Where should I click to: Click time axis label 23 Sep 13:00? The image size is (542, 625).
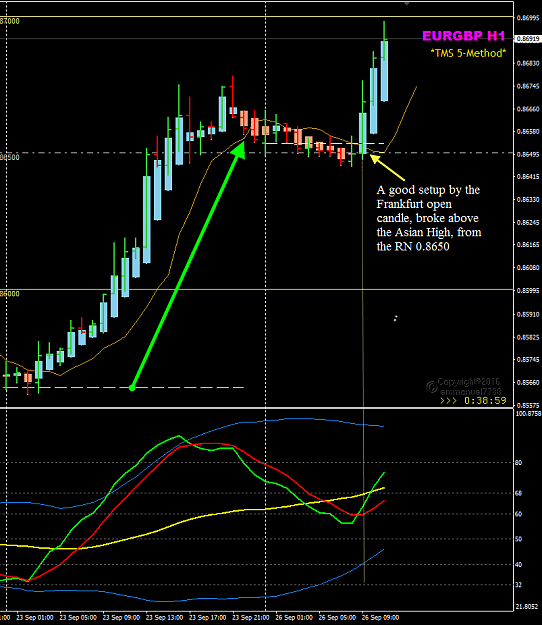[x=165, y=617]
